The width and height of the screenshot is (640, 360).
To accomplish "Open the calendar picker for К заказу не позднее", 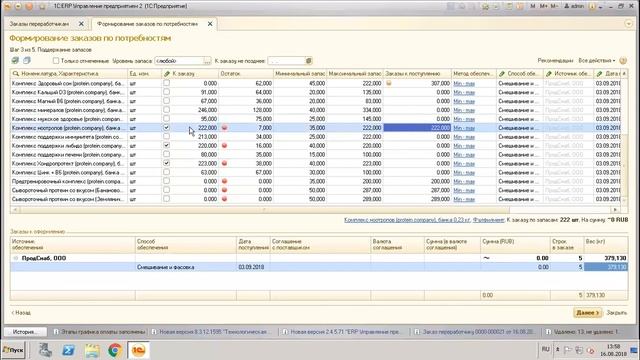I will tap(309, 61).
